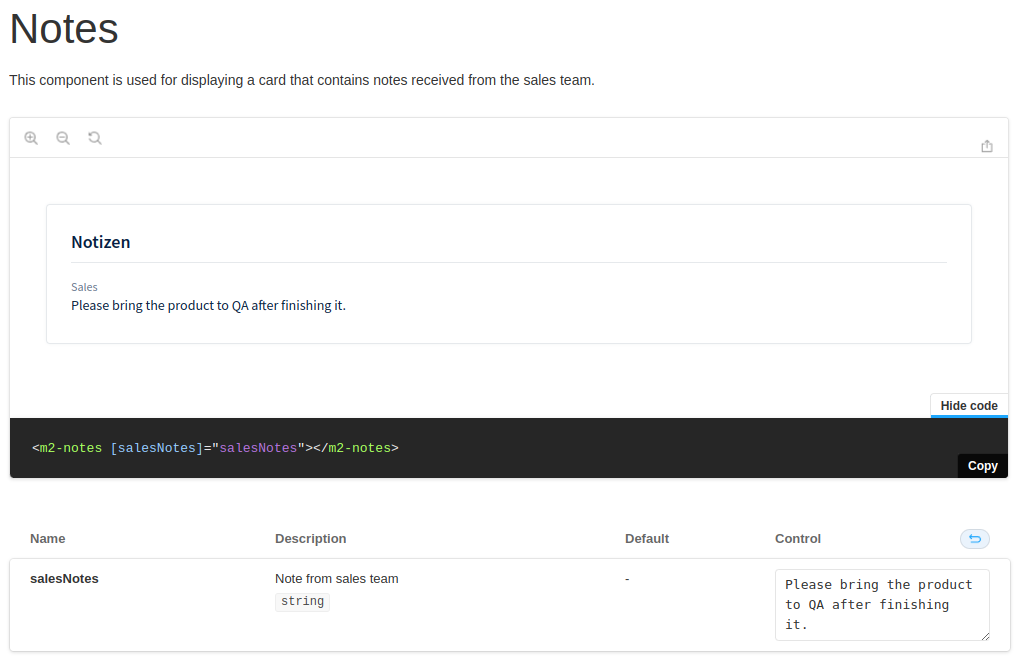Zoom out of the story canvas
This screenshot has height=664, width=1022.
pyautogui.click(x=63, y=137)
